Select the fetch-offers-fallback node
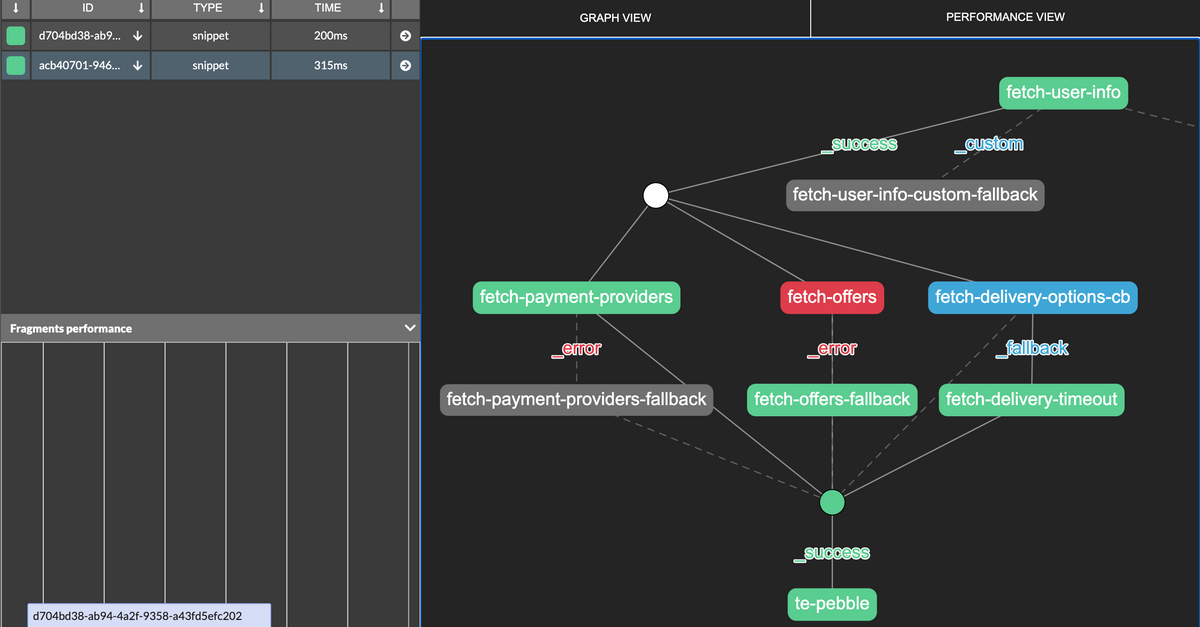This screenshot has height=627, width=1200. click(832, 400)
